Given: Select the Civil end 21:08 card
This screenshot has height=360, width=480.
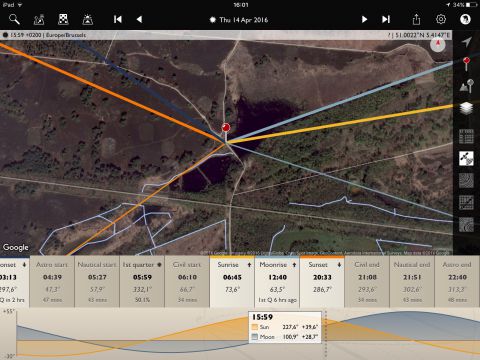Looking at the screenshot, I should point(367,282).
